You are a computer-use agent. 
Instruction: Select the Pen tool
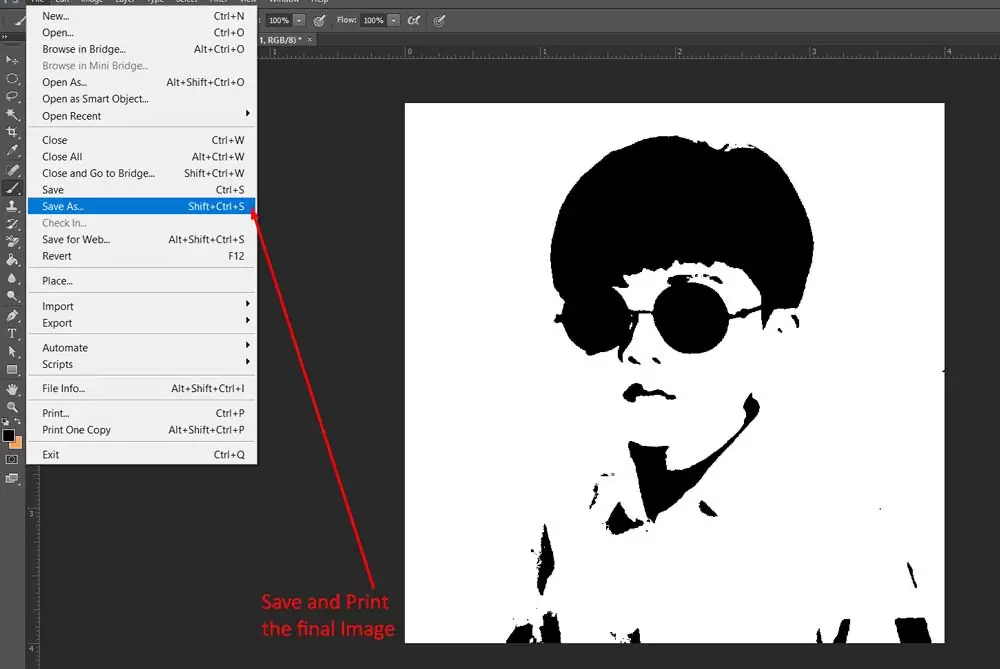coord(12,315)
